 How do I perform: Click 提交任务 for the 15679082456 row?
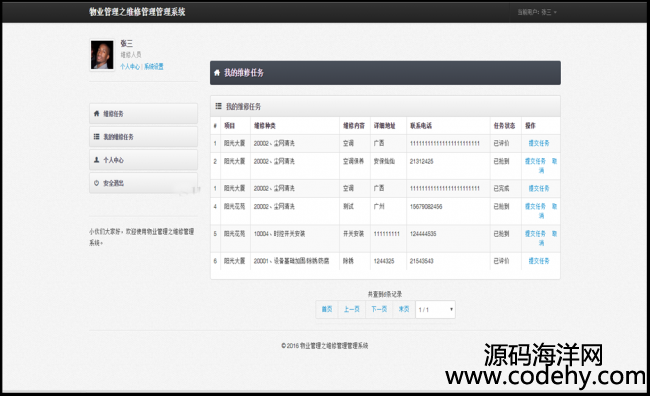click(535, 206)
